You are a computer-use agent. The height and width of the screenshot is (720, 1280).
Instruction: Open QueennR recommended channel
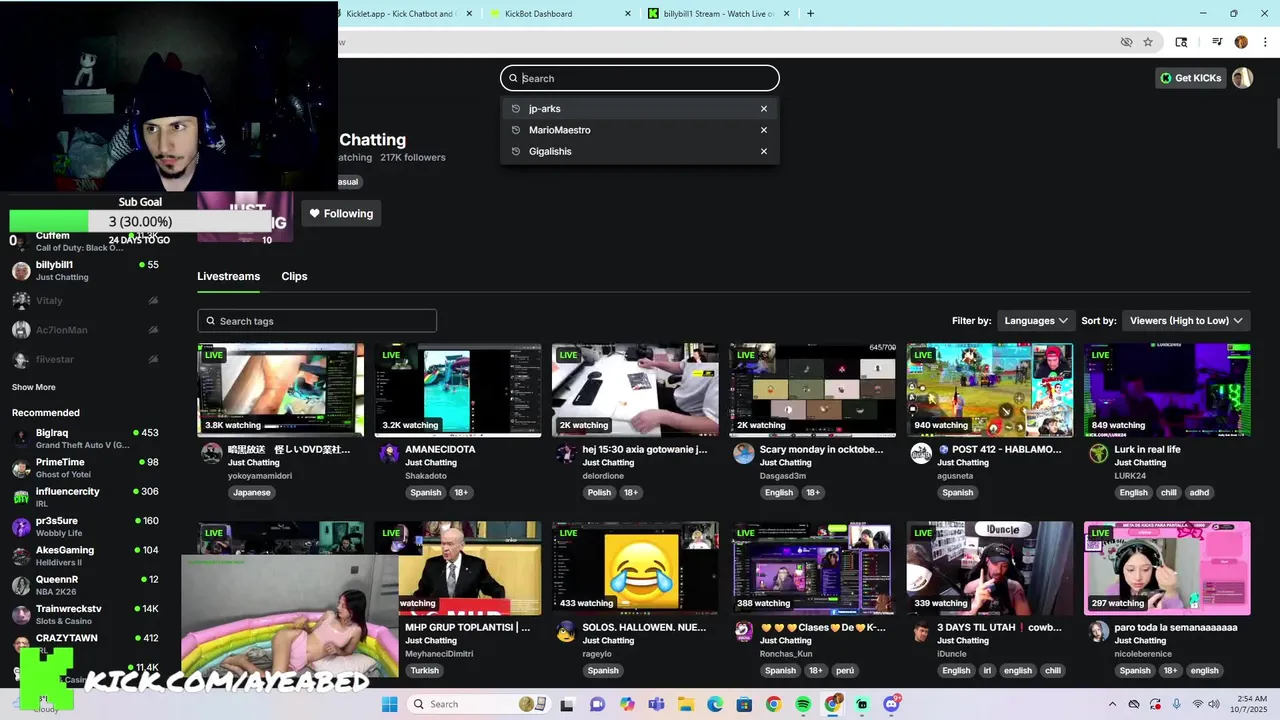(x=85, y=584)
